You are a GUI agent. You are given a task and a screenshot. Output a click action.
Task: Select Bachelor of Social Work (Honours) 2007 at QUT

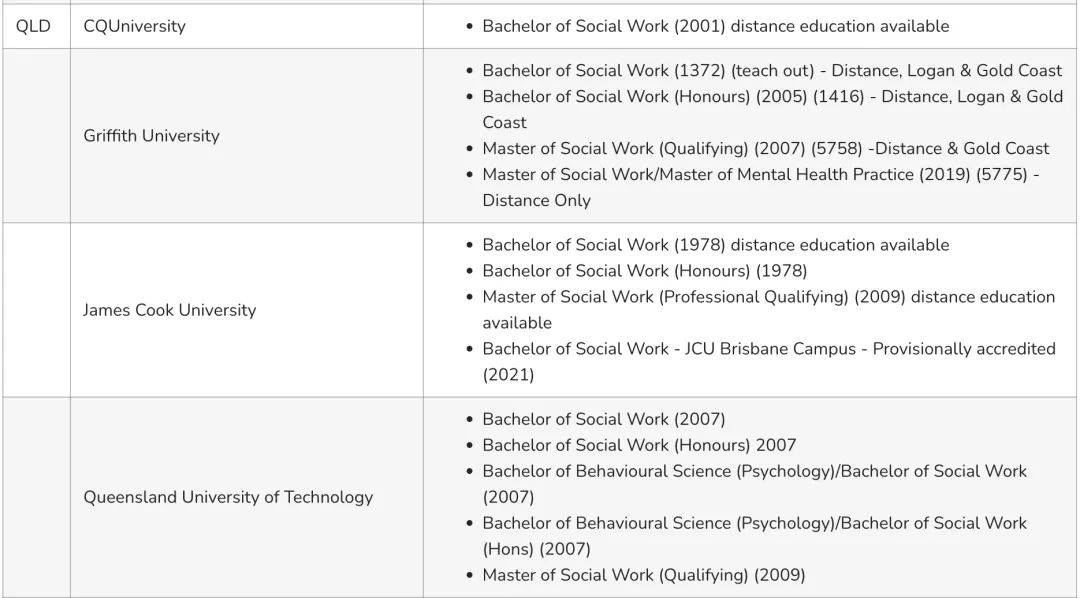pyautogui.click(x=639, y=445)
